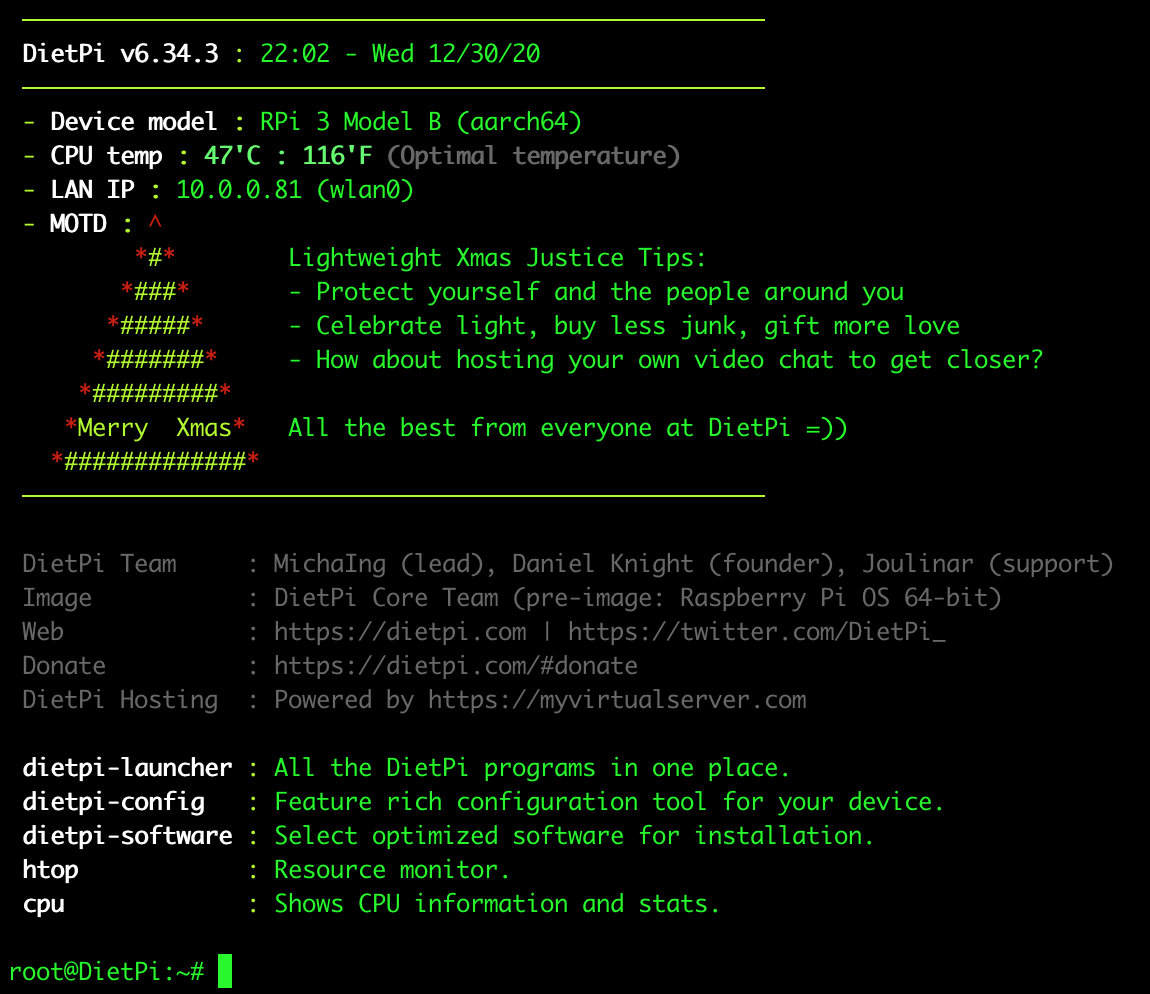1150x994 pixels.
Task: Open the https://twitter.com/DietPi_ link
Action: tap(757, 632)
